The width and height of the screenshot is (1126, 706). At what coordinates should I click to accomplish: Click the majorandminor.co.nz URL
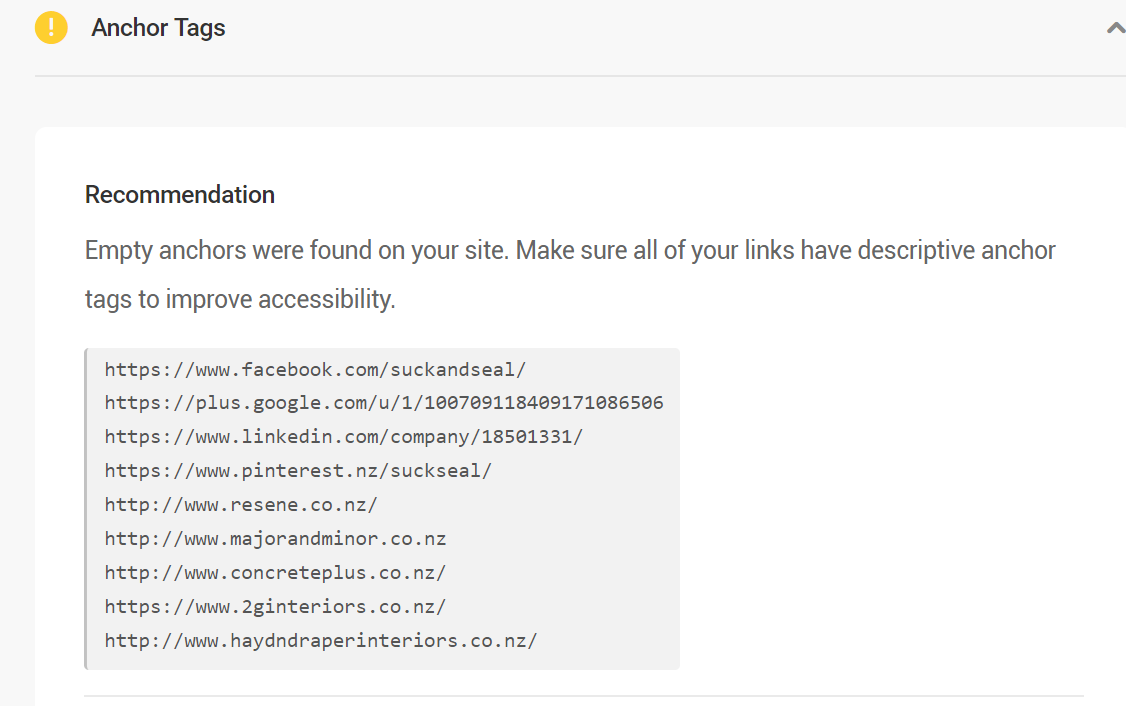point(276,539)
